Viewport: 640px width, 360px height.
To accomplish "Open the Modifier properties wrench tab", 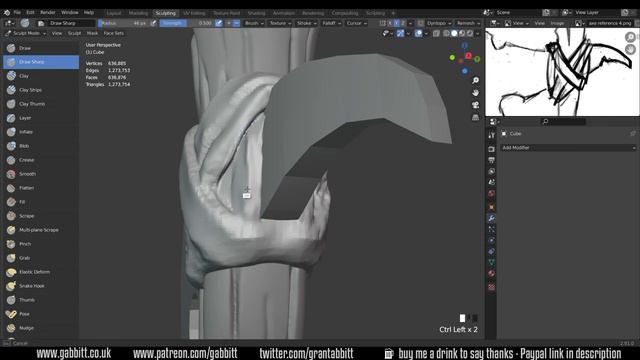I will click(x=491, y=218).
